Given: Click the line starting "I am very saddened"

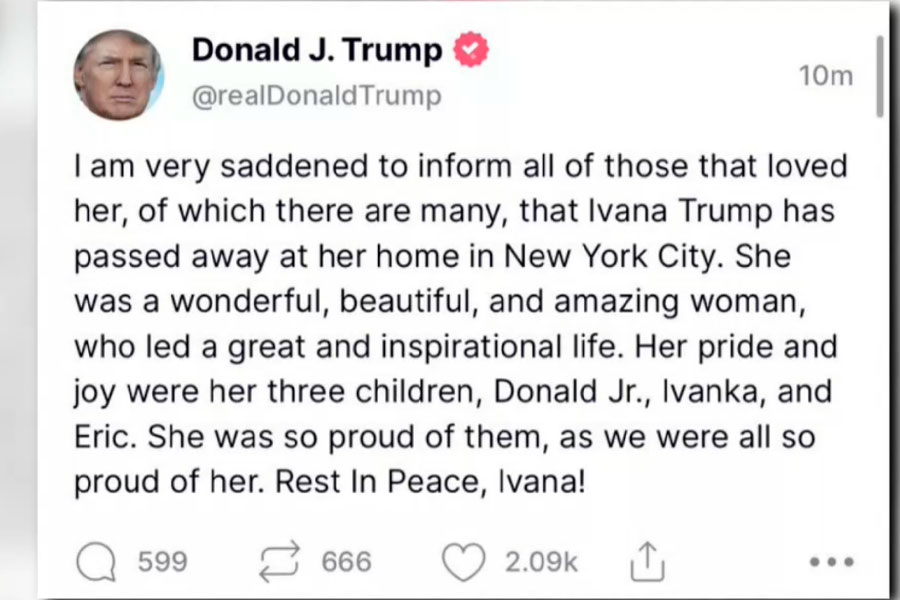Looking at the screenshot, I should (459, 165).
